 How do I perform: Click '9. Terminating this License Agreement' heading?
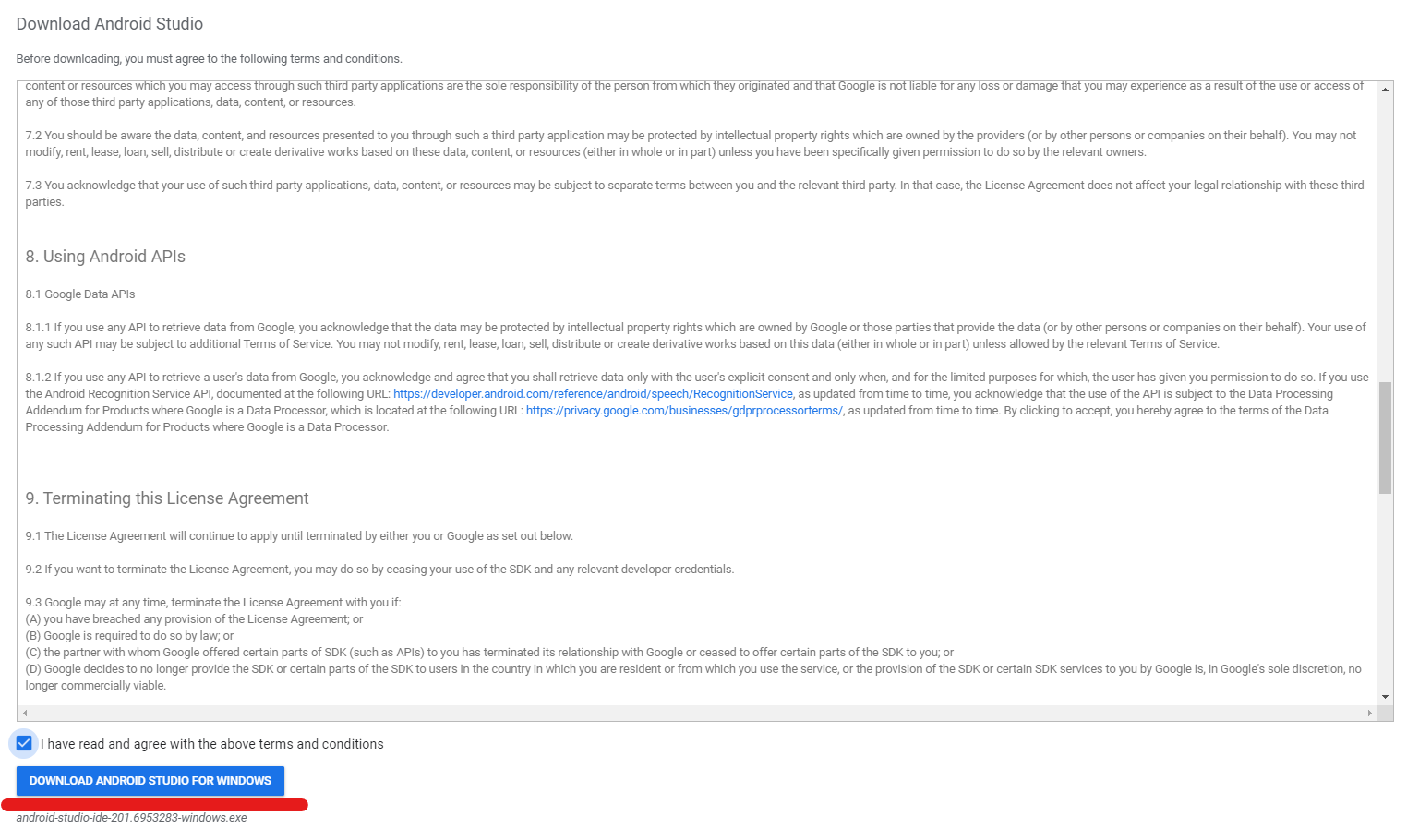pos(167,498)
